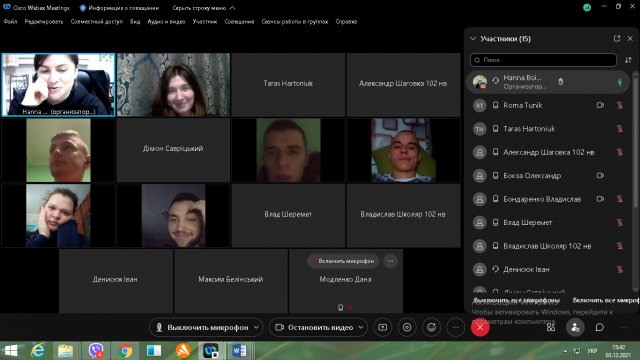Image resolution: width=640 pixels, height=360 pixels.
Task: Open the chat bubble icon
Action: point(600,327)
